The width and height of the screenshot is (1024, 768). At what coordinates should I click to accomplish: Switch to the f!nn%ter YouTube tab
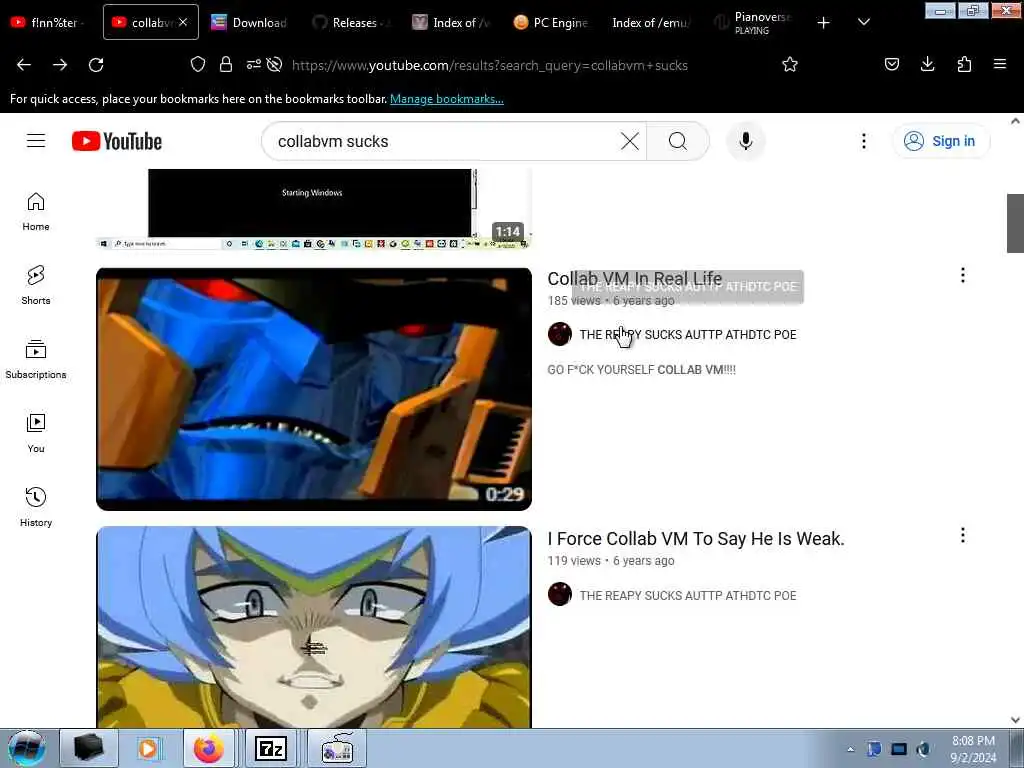coord(47,22)
